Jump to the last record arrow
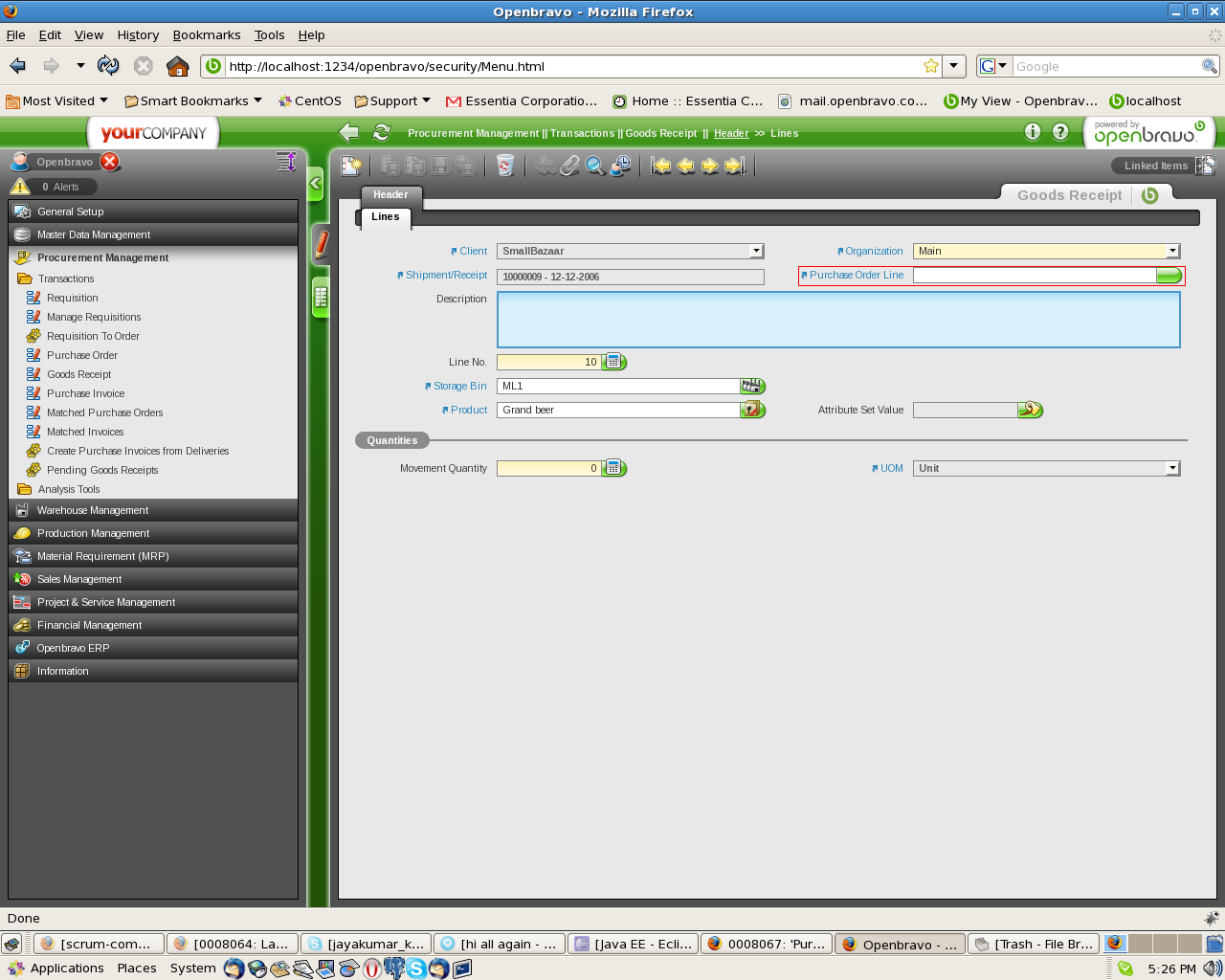The image size is (1225, 980). [734, 166]
